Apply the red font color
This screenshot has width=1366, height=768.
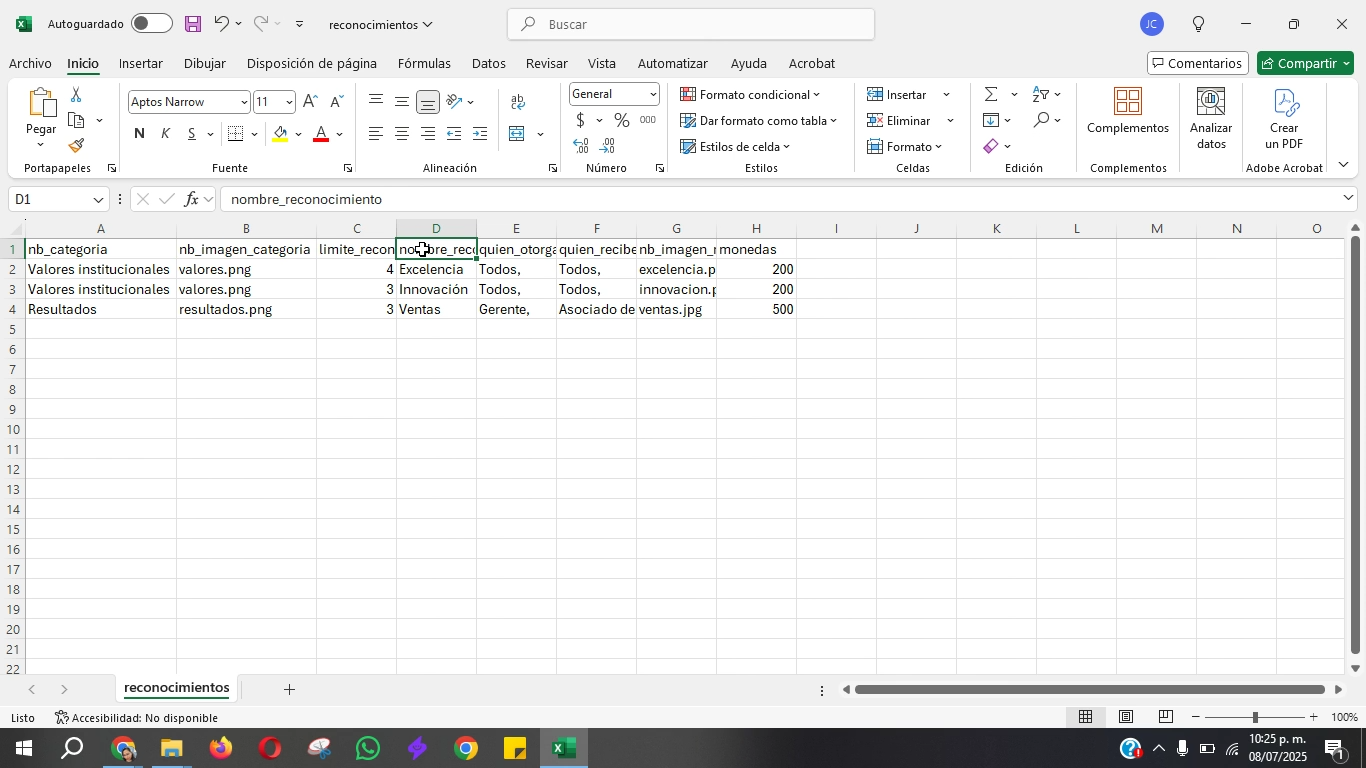(321, 134)
